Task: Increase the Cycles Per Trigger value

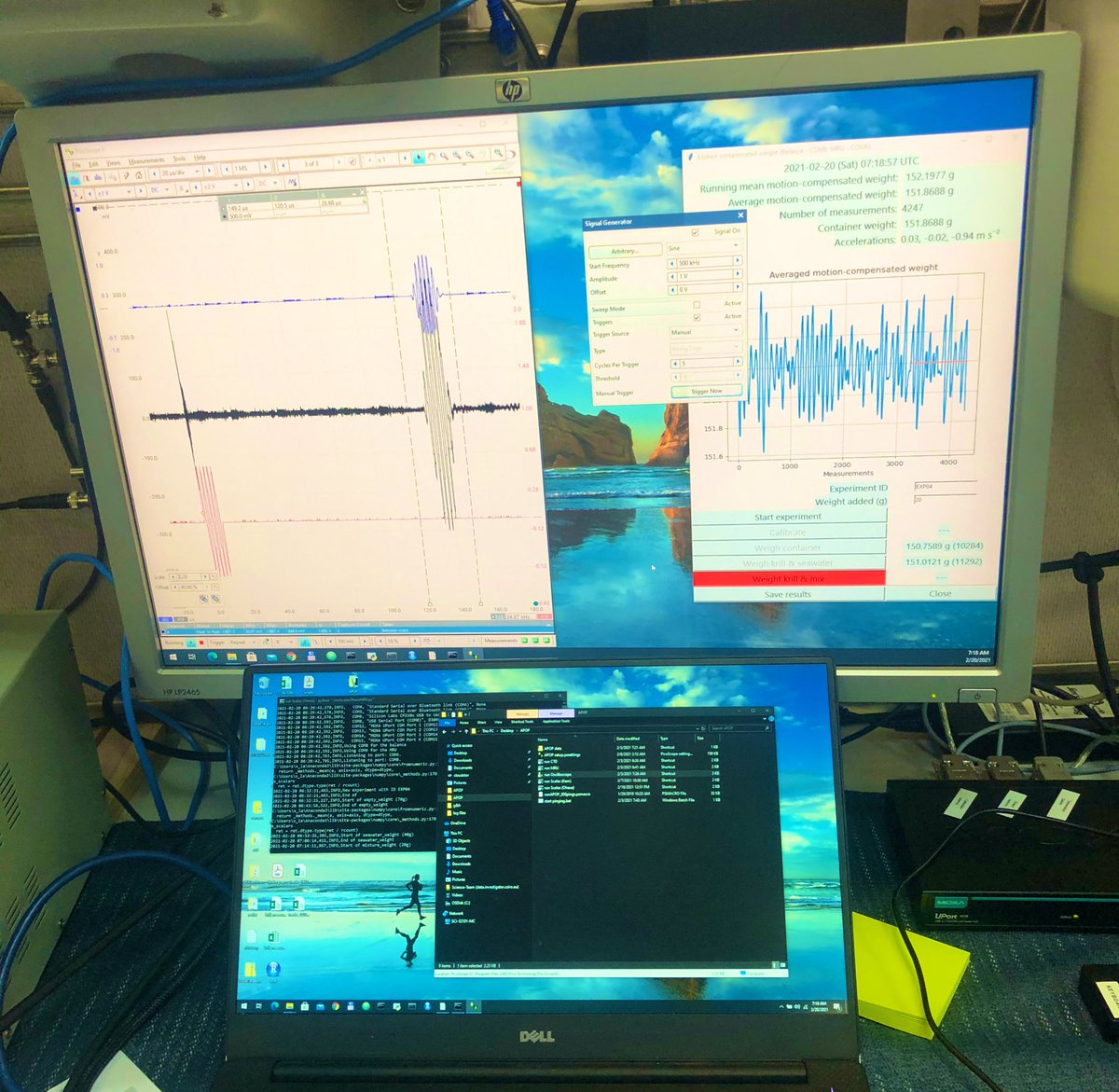Action: pos(738,361)
